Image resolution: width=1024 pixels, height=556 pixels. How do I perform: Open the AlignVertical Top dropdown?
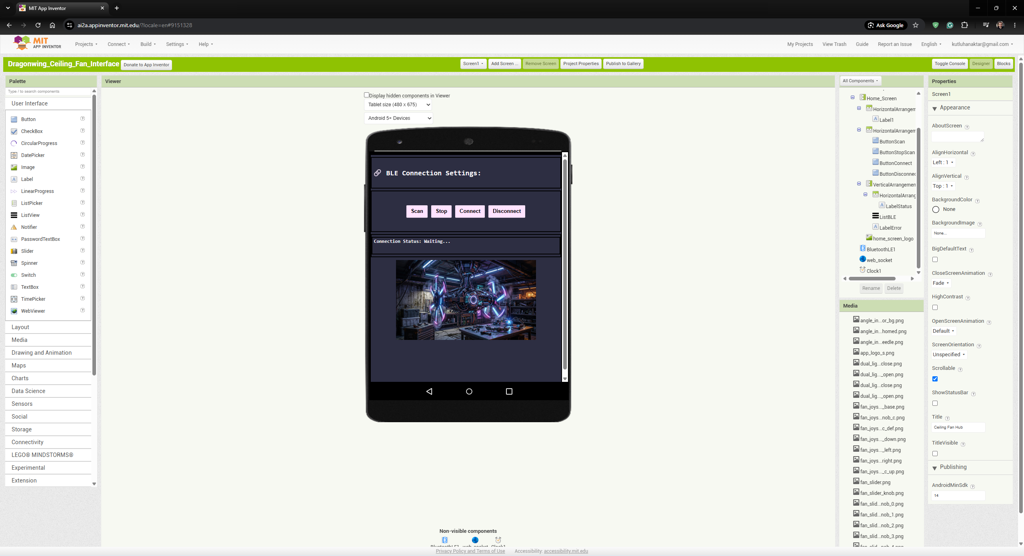click(x=943, y=186)
